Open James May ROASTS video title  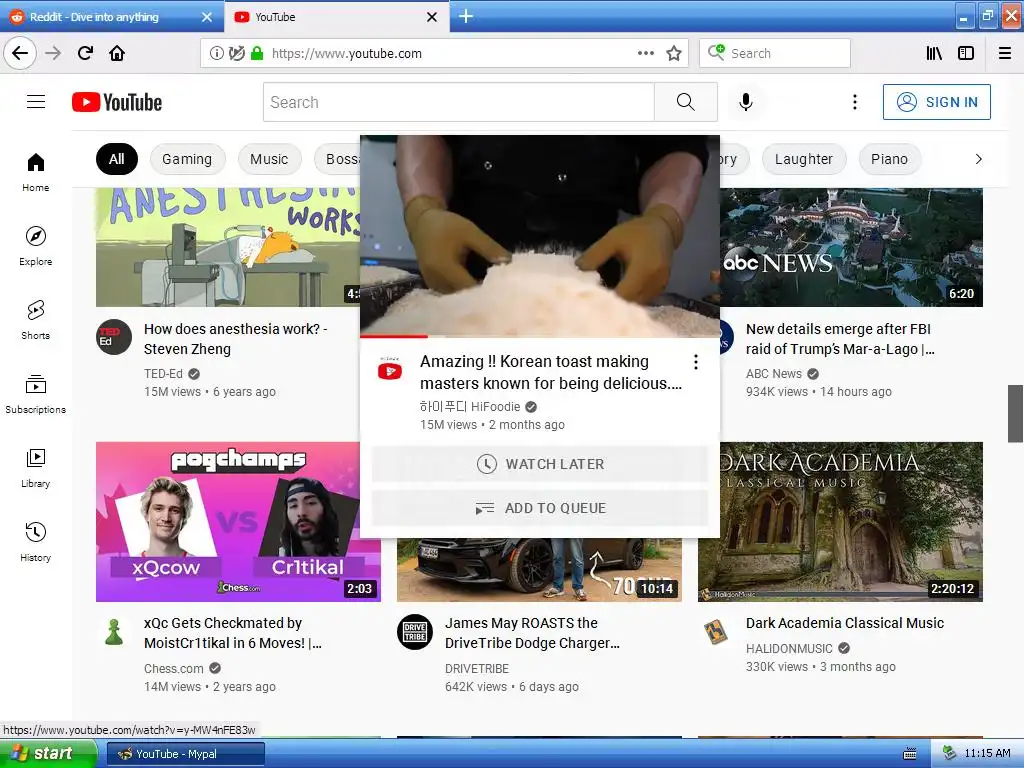point(532,633)
